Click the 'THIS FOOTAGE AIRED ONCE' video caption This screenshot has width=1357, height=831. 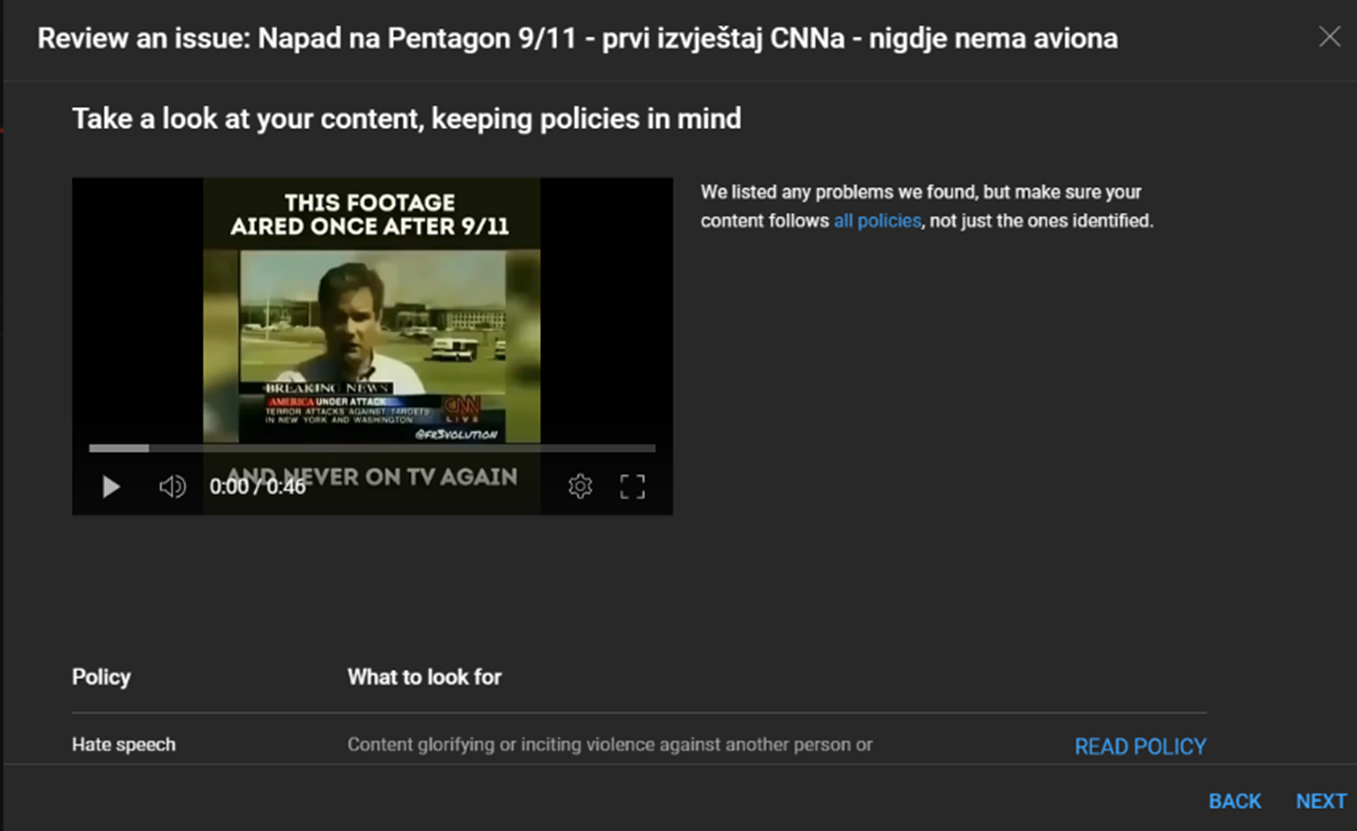pos(370,215)
